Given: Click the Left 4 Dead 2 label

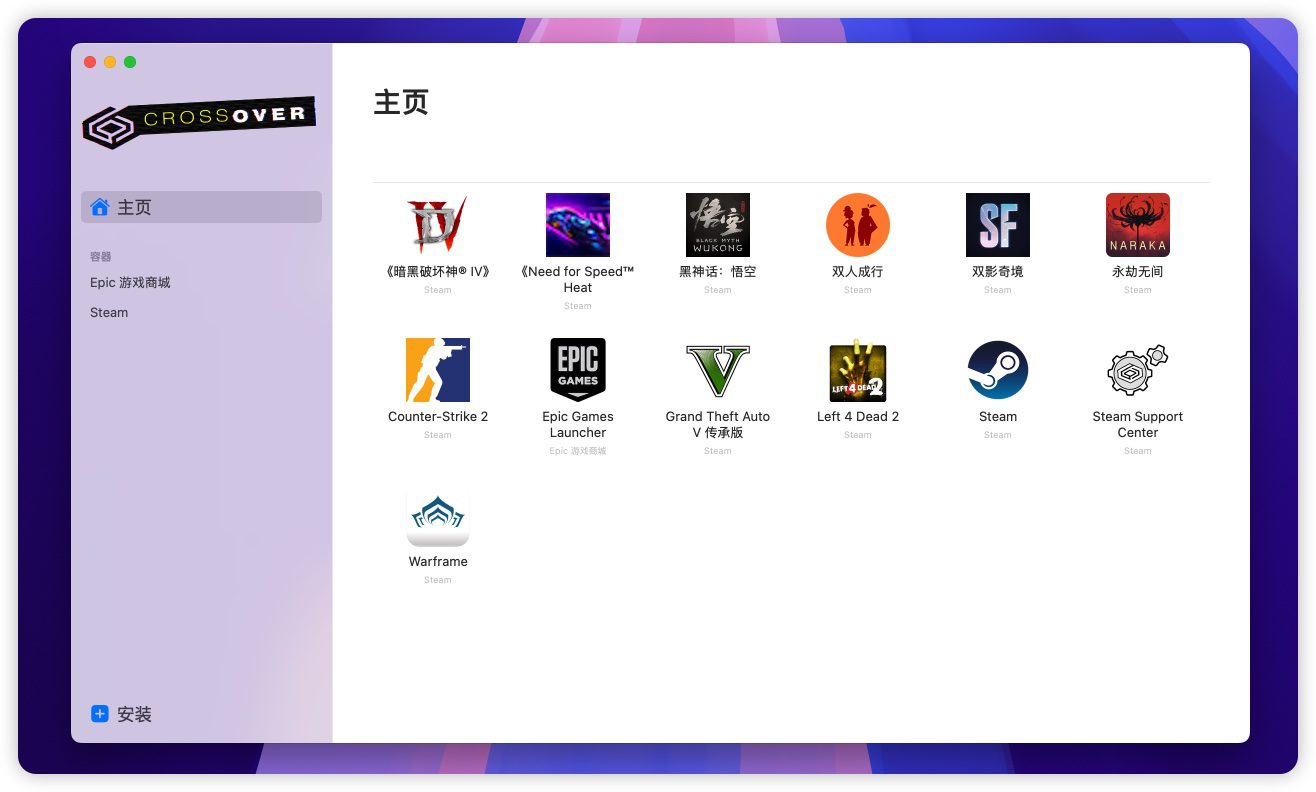Looking at the screenshot, I should click(x=858, y=417).
